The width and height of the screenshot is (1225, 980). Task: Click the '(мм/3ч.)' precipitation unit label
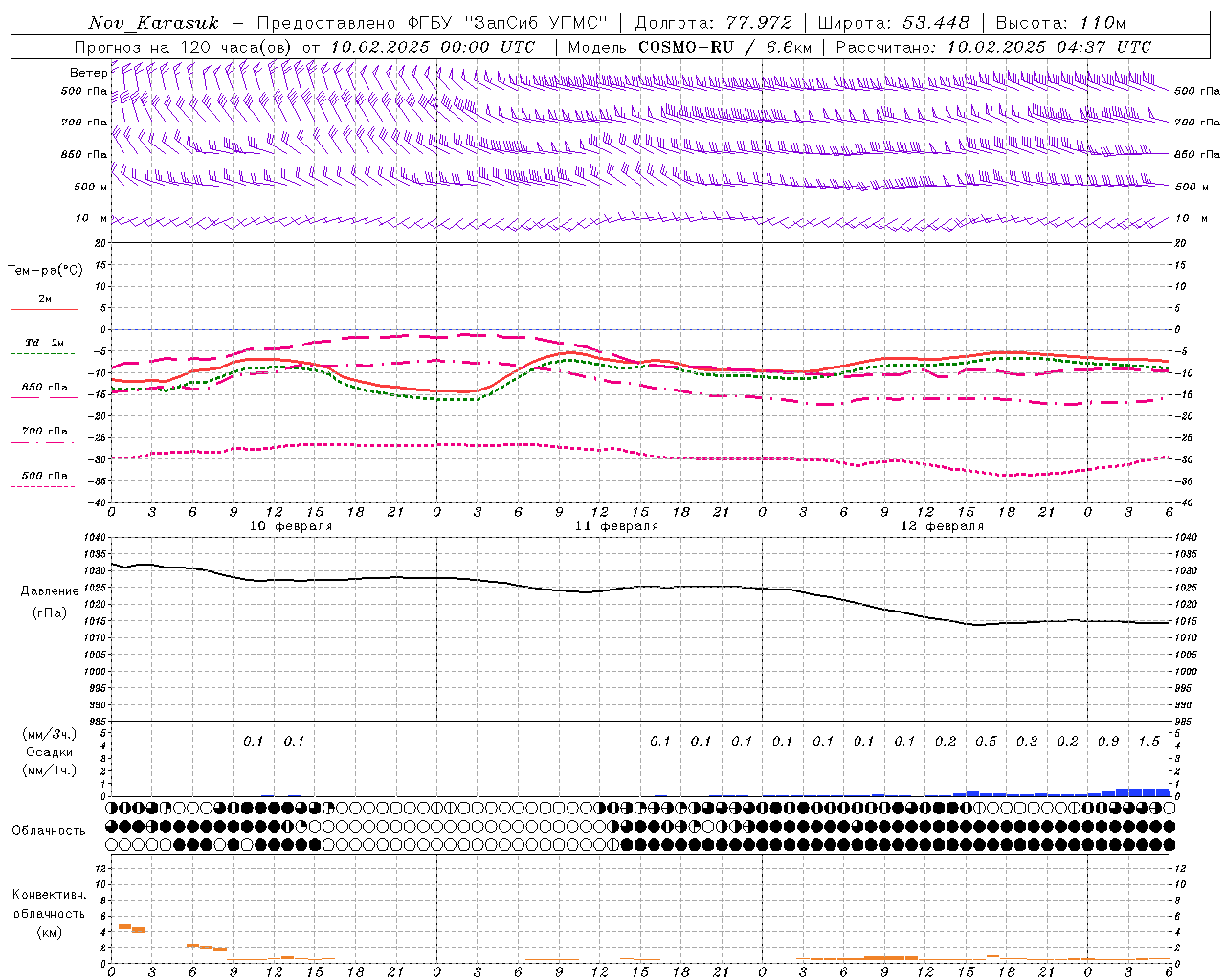point(49,734)
